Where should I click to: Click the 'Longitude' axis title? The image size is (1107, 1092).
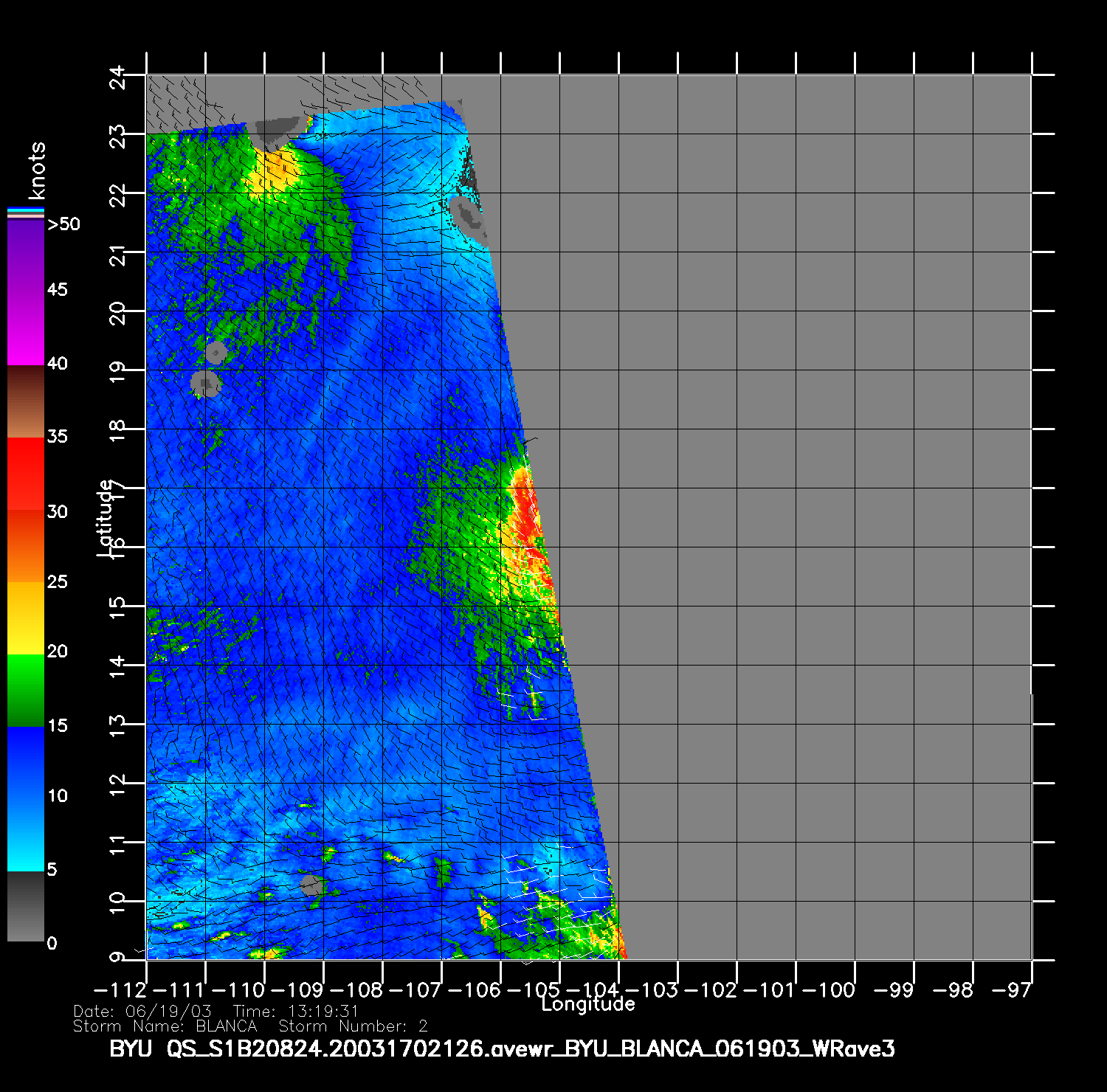(588, 1004)
